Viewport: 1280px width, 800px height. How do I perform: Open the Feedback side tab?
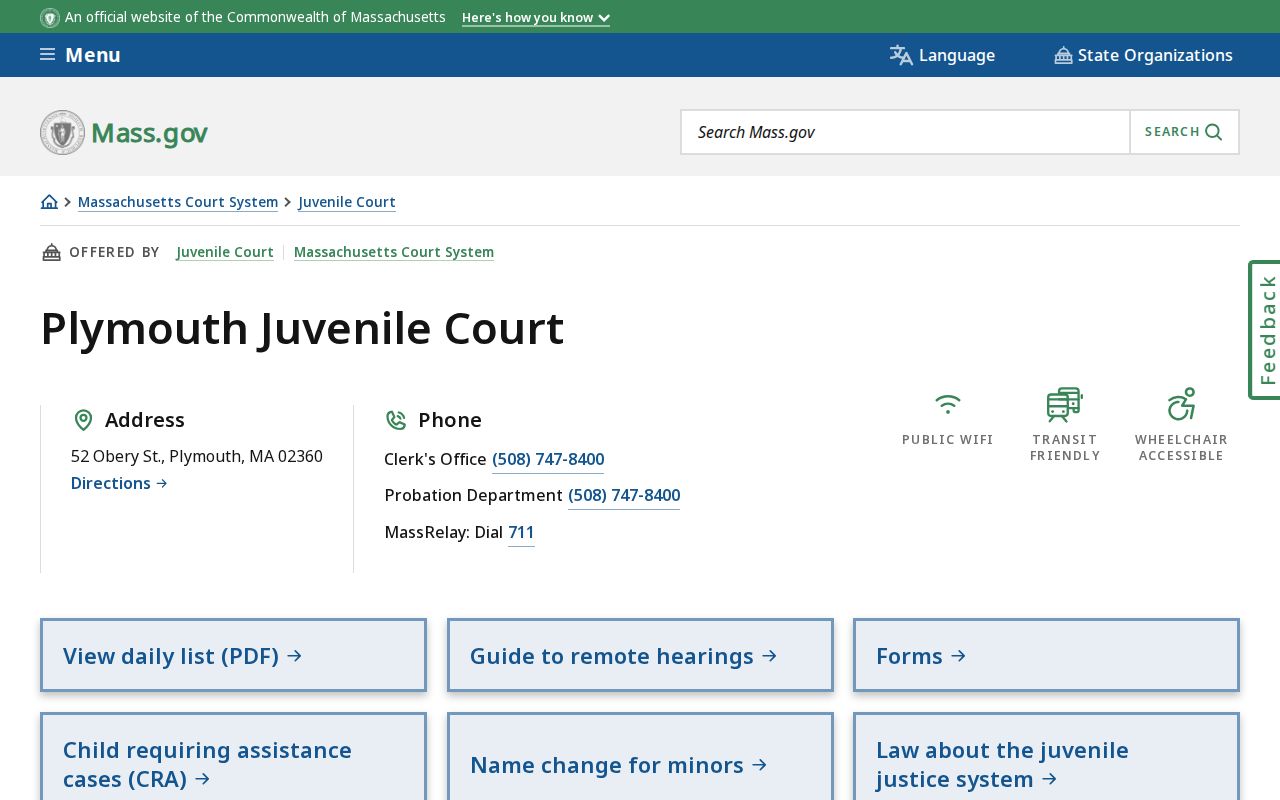click(x=1266, y=330)
